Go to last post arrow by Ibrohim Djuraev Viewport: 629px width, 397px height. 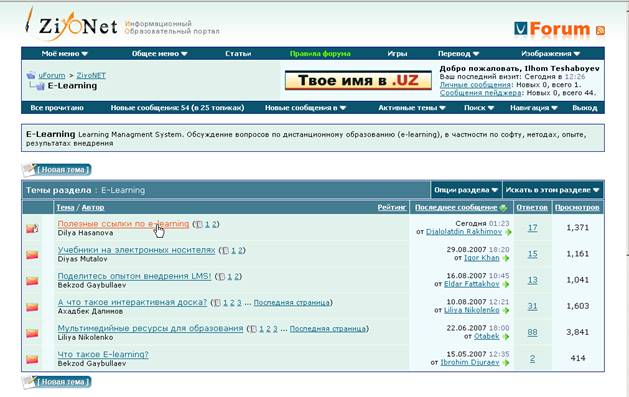[x=506, y=363]
